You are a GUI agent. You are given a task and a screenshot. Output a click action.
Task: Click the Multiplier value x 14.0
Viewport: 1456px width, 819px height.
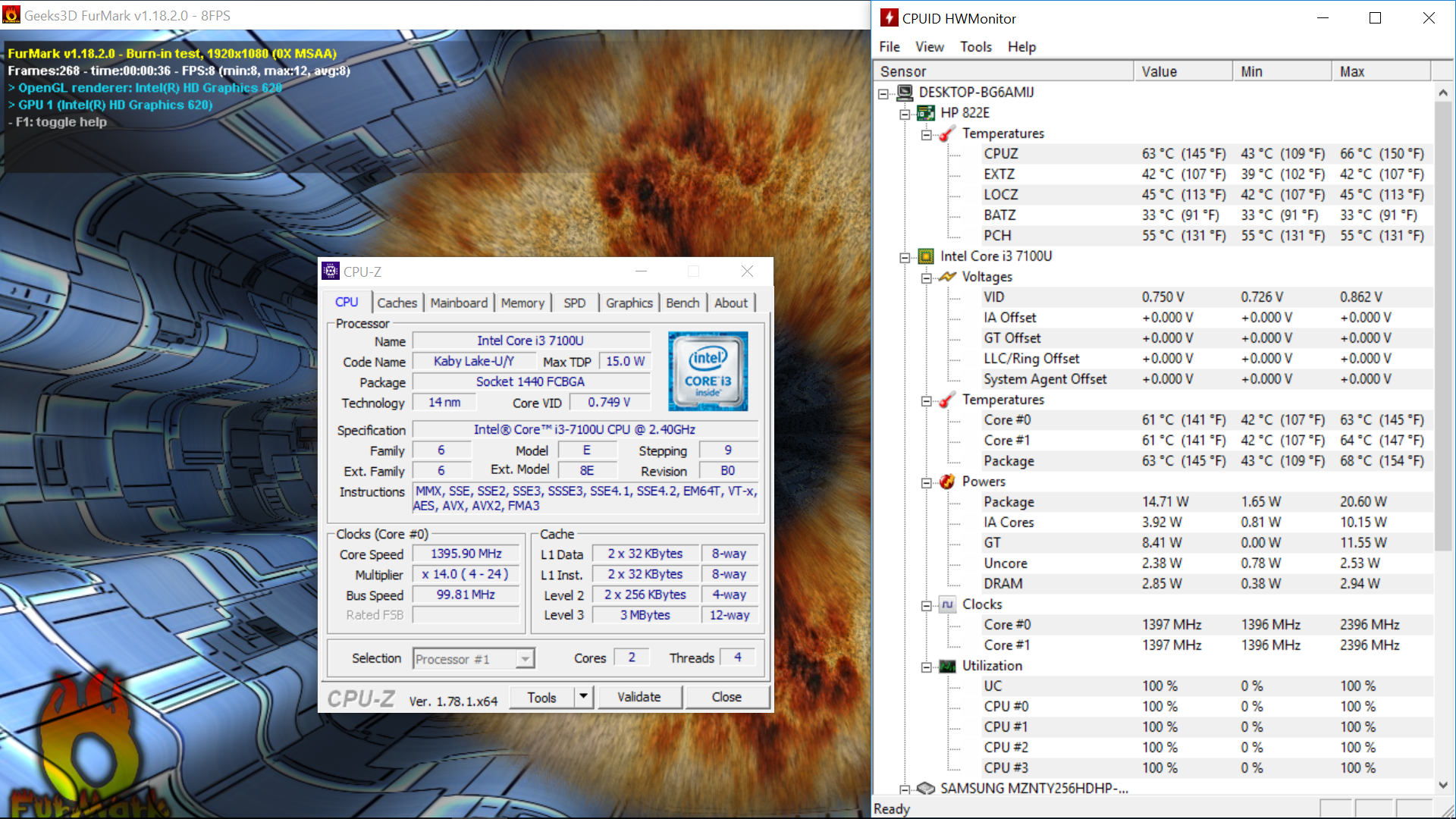tap(466, 575)
